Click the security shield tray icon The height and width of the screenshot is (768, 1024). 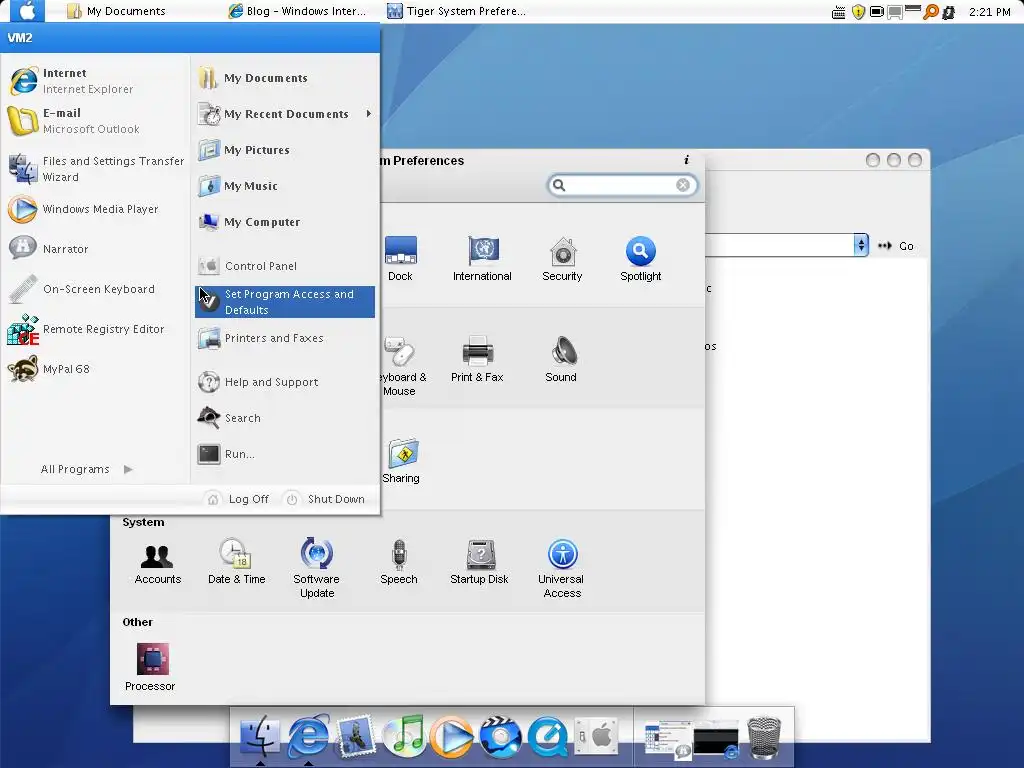coord(859,12)
